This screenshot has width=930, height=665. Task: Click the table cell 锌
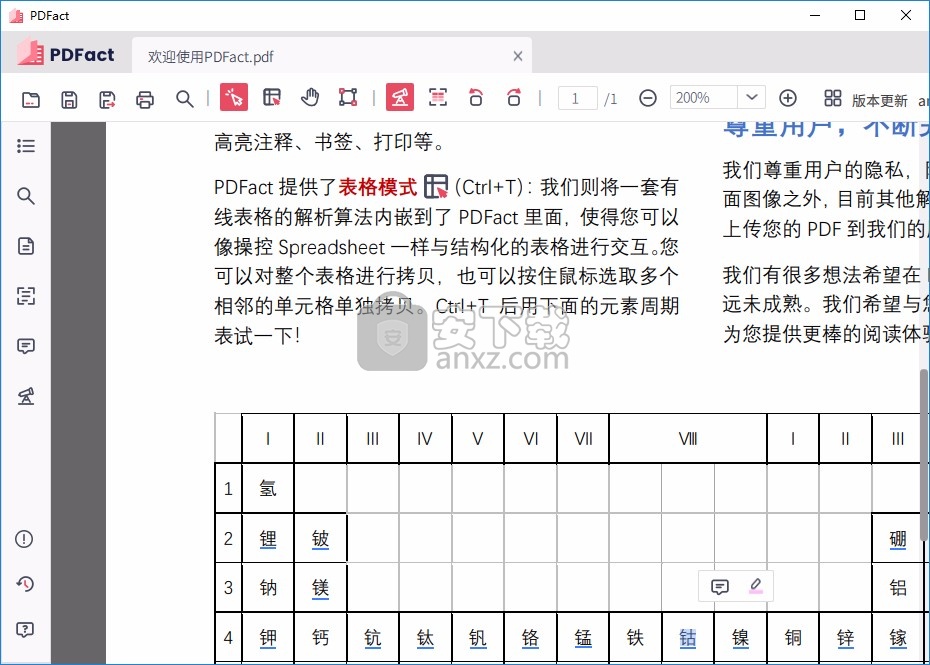[x=845, y=638]
